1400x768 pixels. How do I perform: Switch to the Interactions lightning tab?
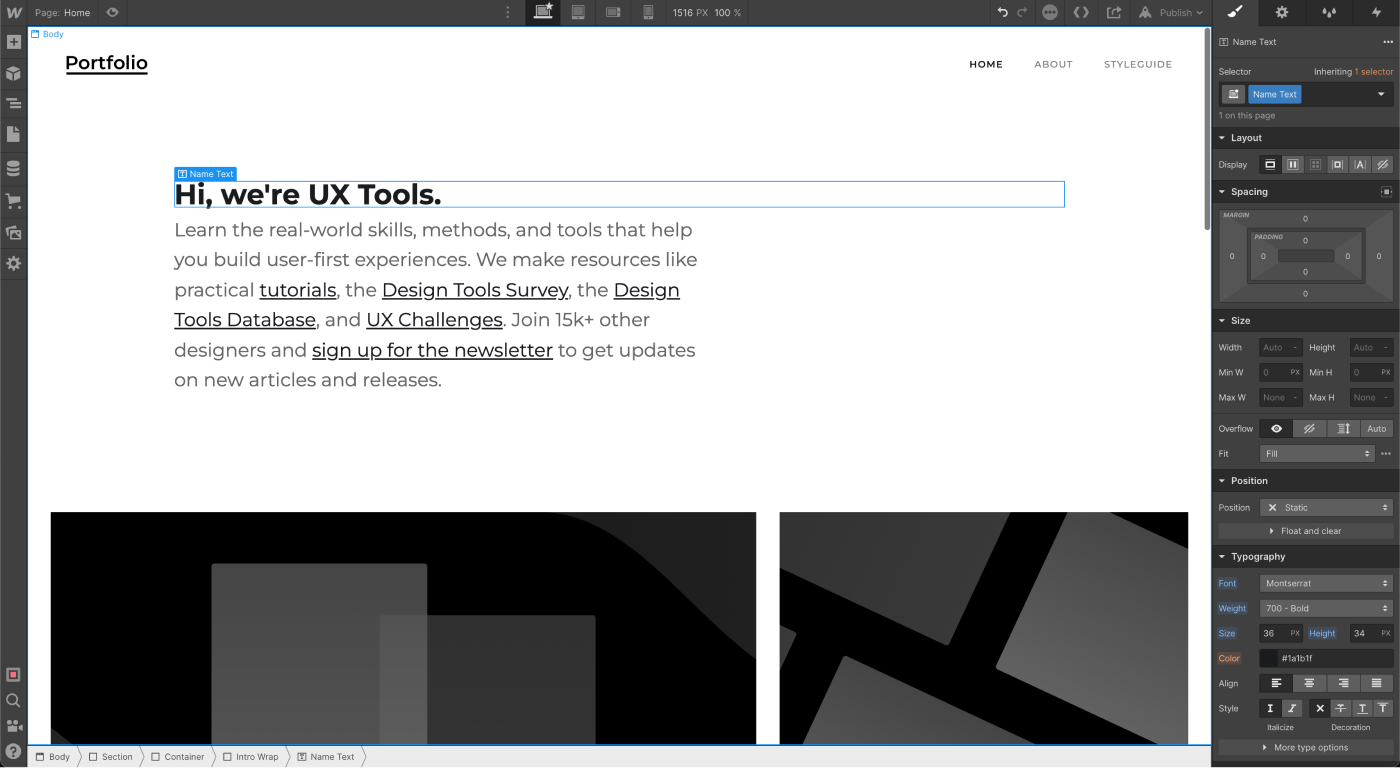(1376, 12)
